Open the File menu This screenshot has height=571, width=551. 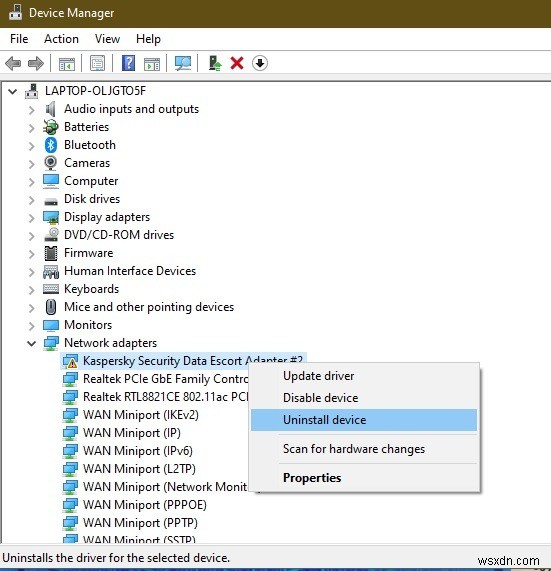point(19,39)
